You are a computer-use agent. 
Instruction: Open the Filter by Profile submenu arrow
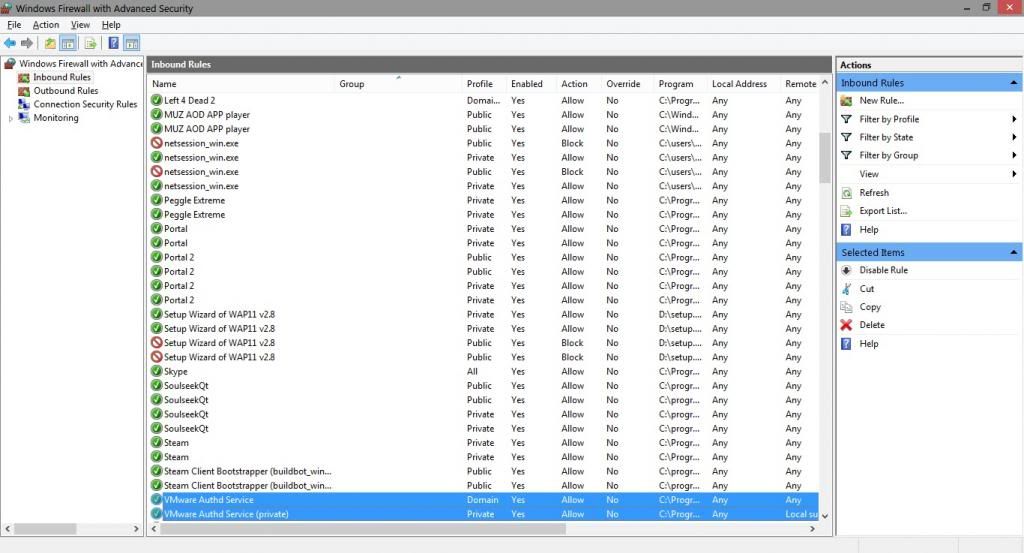point(1014,119)
